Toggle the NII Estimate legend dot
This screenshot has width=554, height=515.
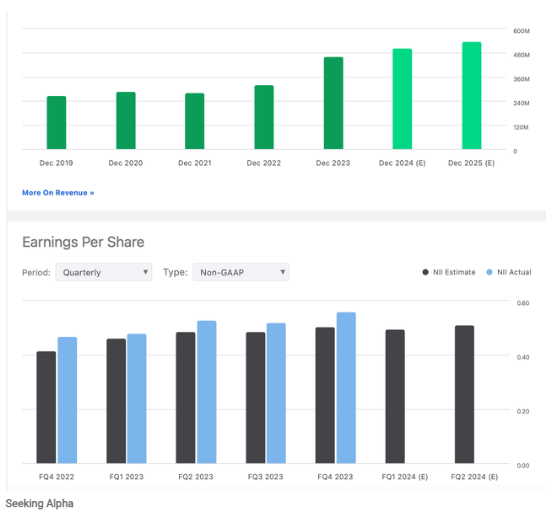point(425,272)
